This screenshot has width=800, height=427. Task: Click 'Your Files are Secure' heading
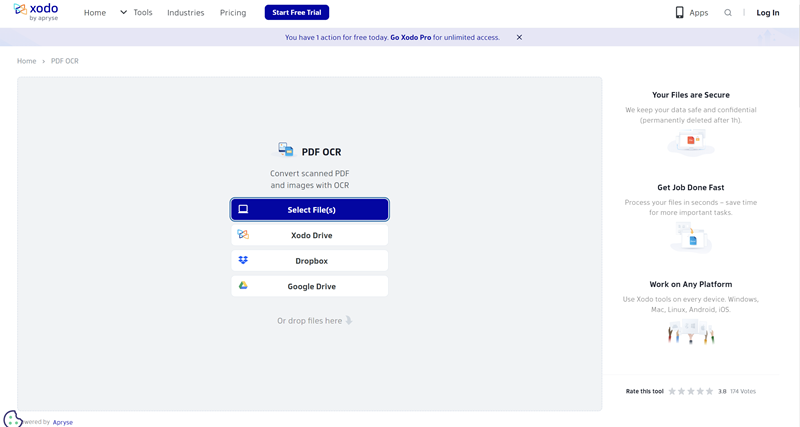pos(691,95)
